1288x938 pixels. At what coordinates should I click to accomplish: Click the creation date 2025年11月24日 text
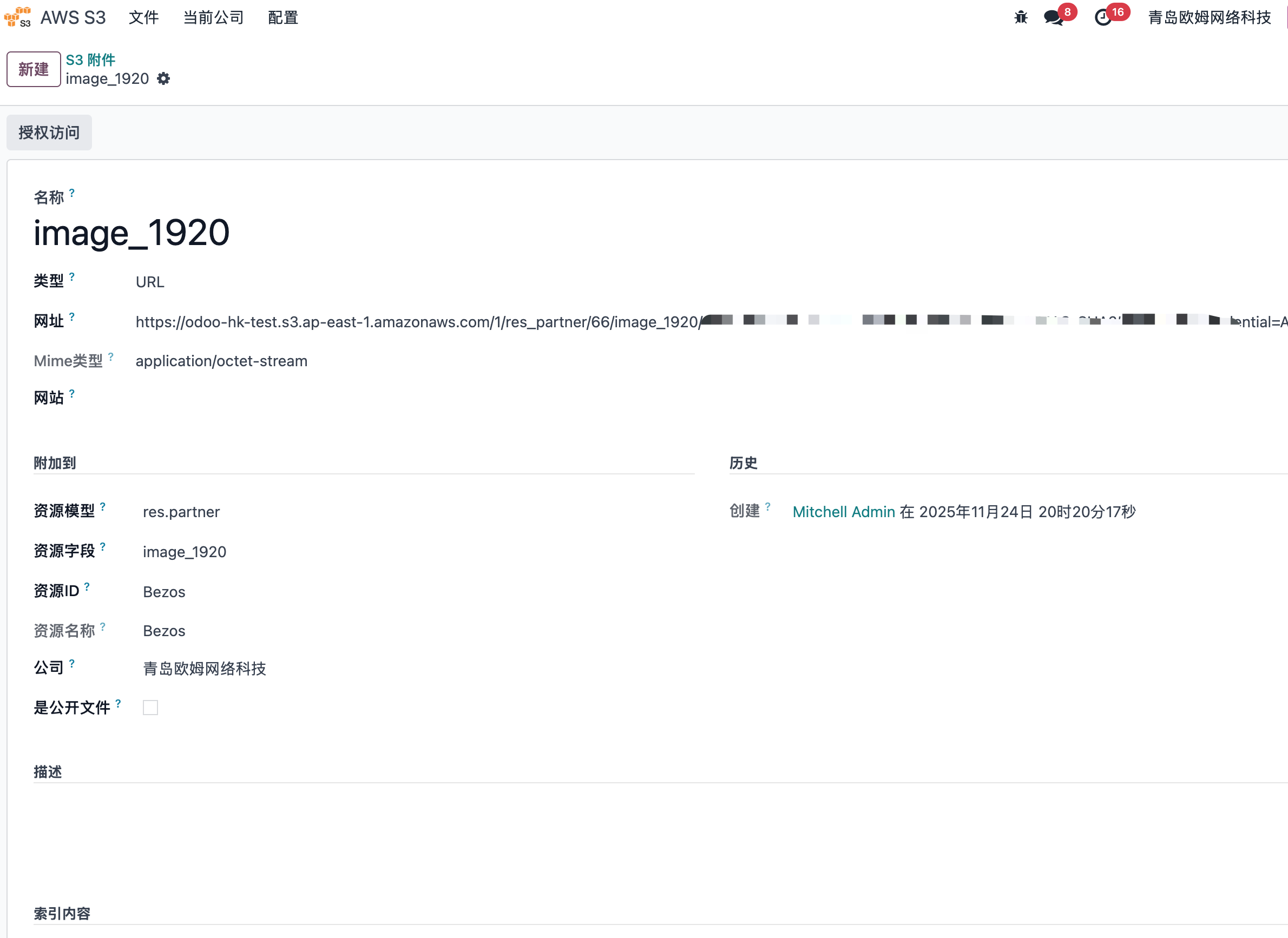[976, 512]
